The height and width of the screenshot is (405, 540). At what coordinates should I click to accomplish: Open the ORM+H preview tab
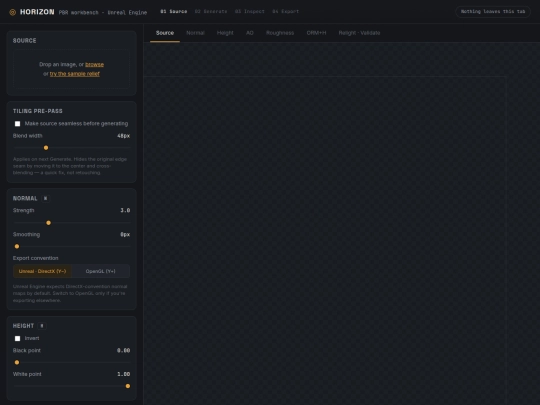(x=316, y=33)
